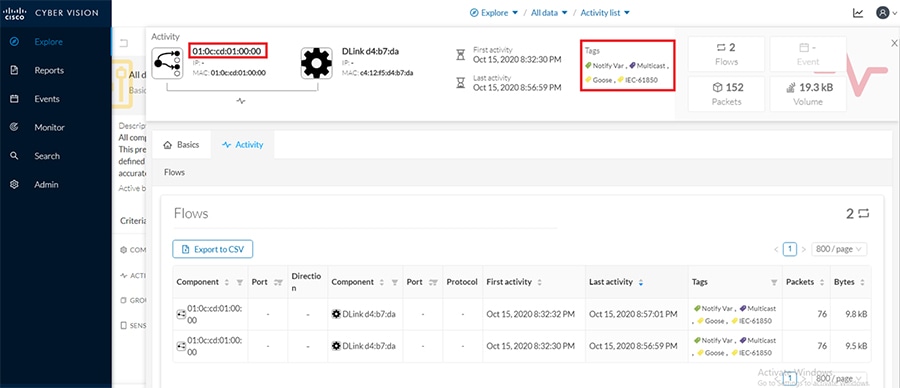Click the Goose tag in Tags panel
900x388 pixels.
pos(598,80)
